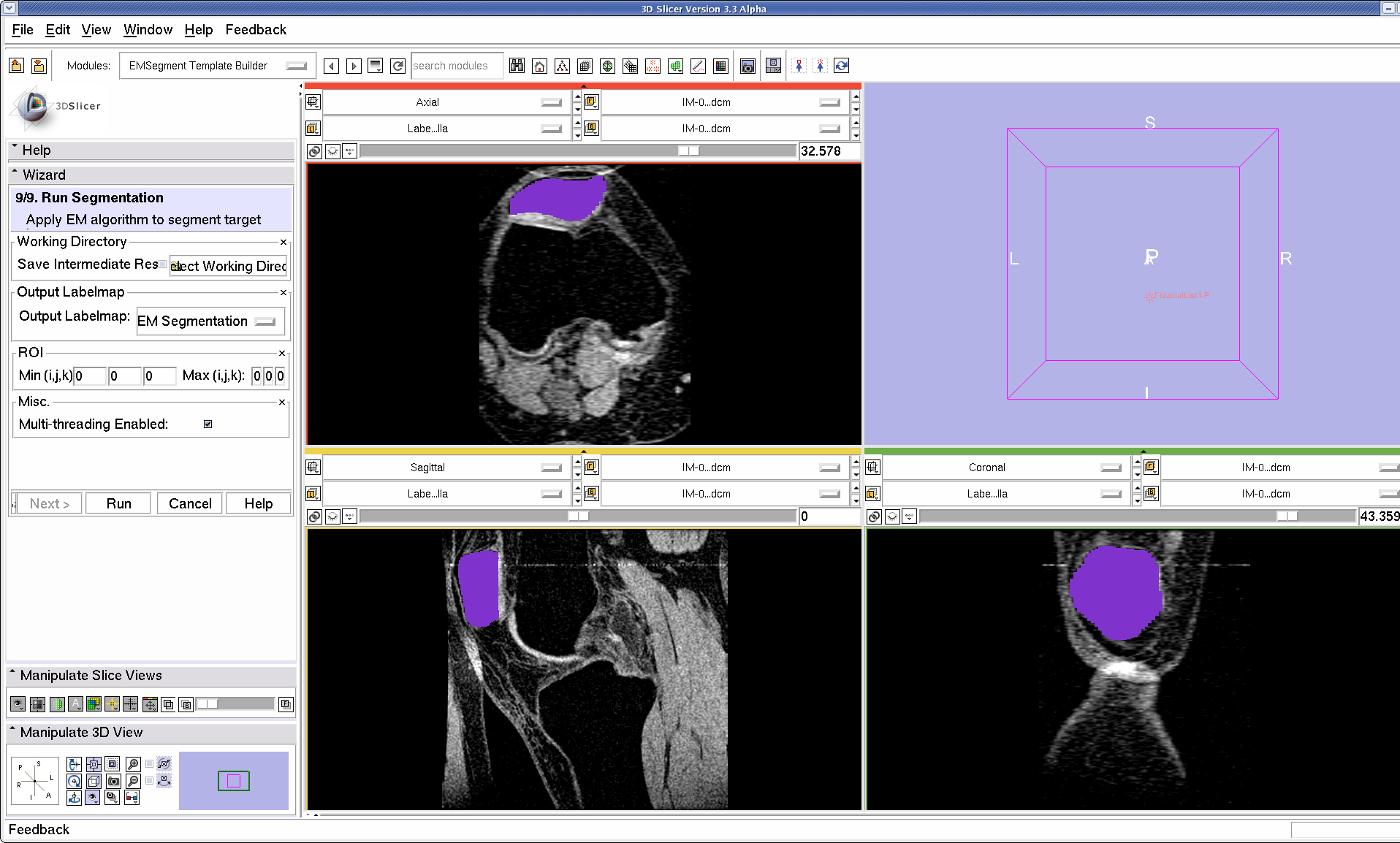Toggle Save Intermediate Results checkbox
The height and width of the screenshot is (843, 1400).
click(x=163, y=264)
